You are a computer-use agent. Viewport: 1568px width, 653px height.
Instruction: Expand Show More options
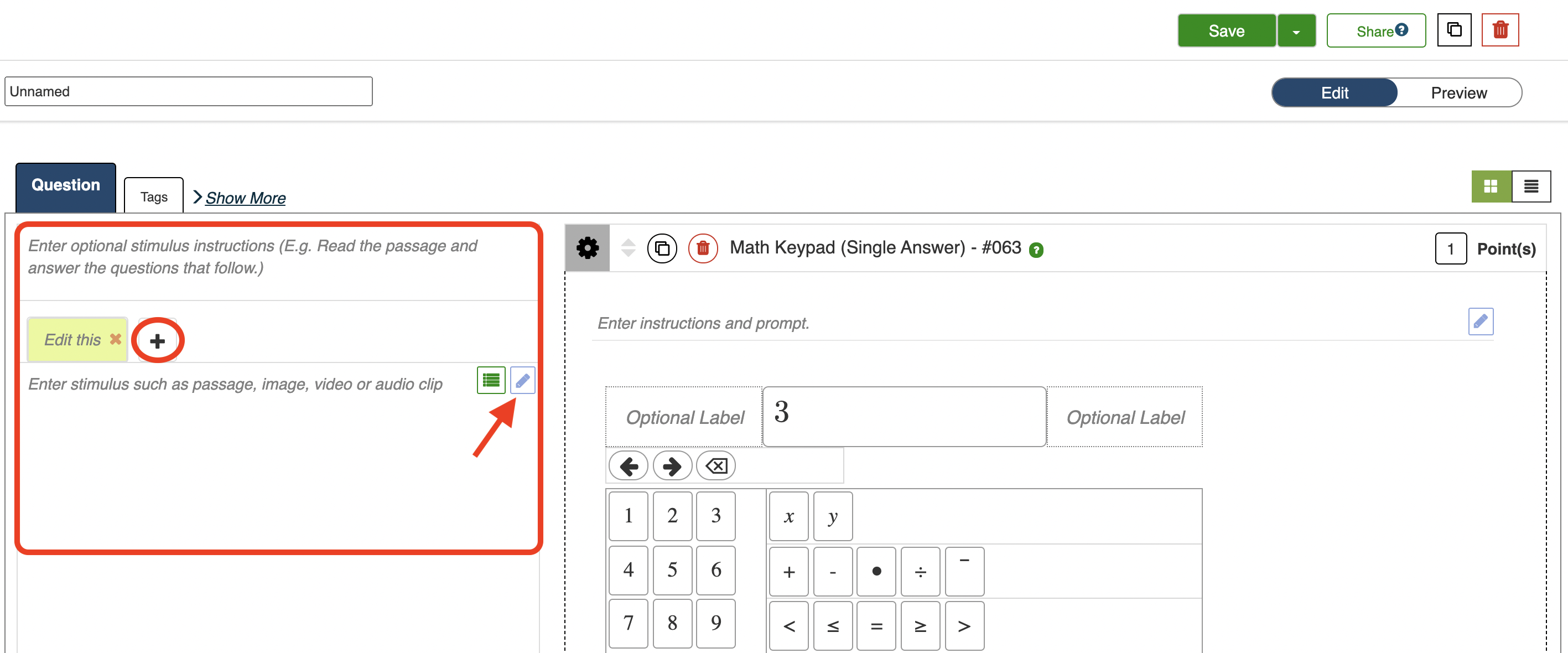tap(245, 198)
